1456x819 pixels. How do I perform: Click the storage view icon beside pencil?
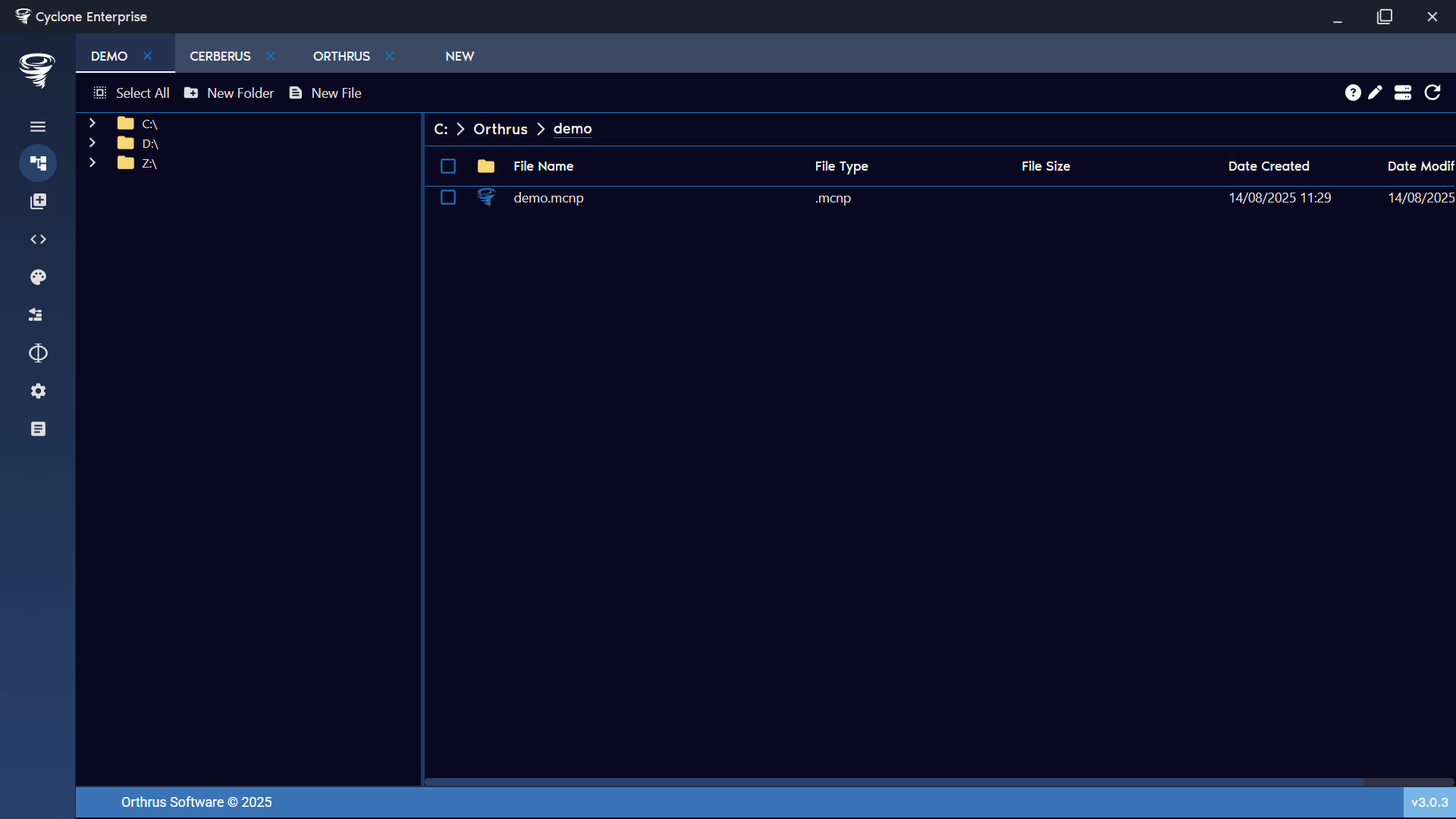point(1403,93)
